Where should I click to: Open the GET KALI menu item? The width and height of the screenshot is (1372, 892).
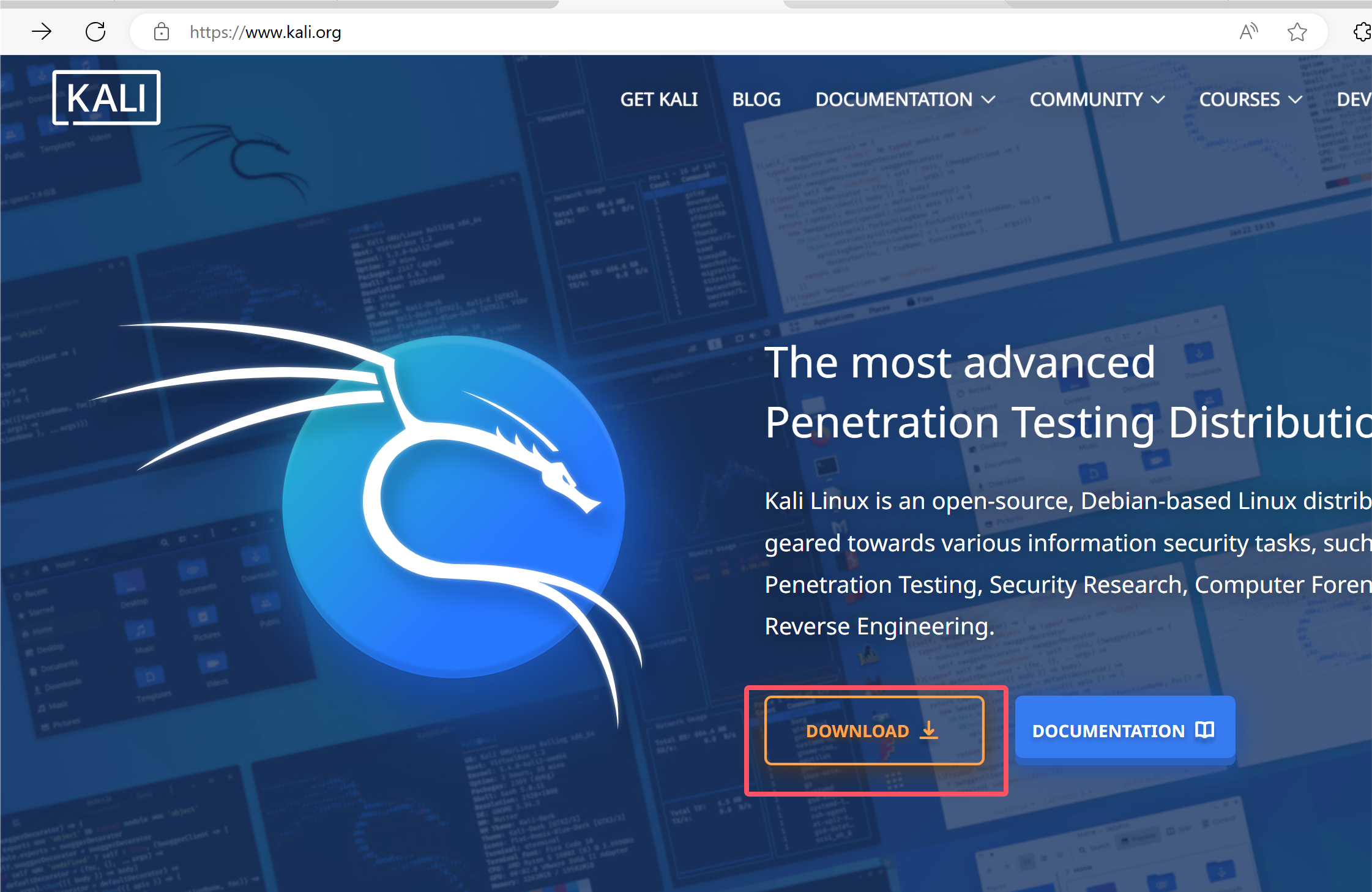point(659,99)
